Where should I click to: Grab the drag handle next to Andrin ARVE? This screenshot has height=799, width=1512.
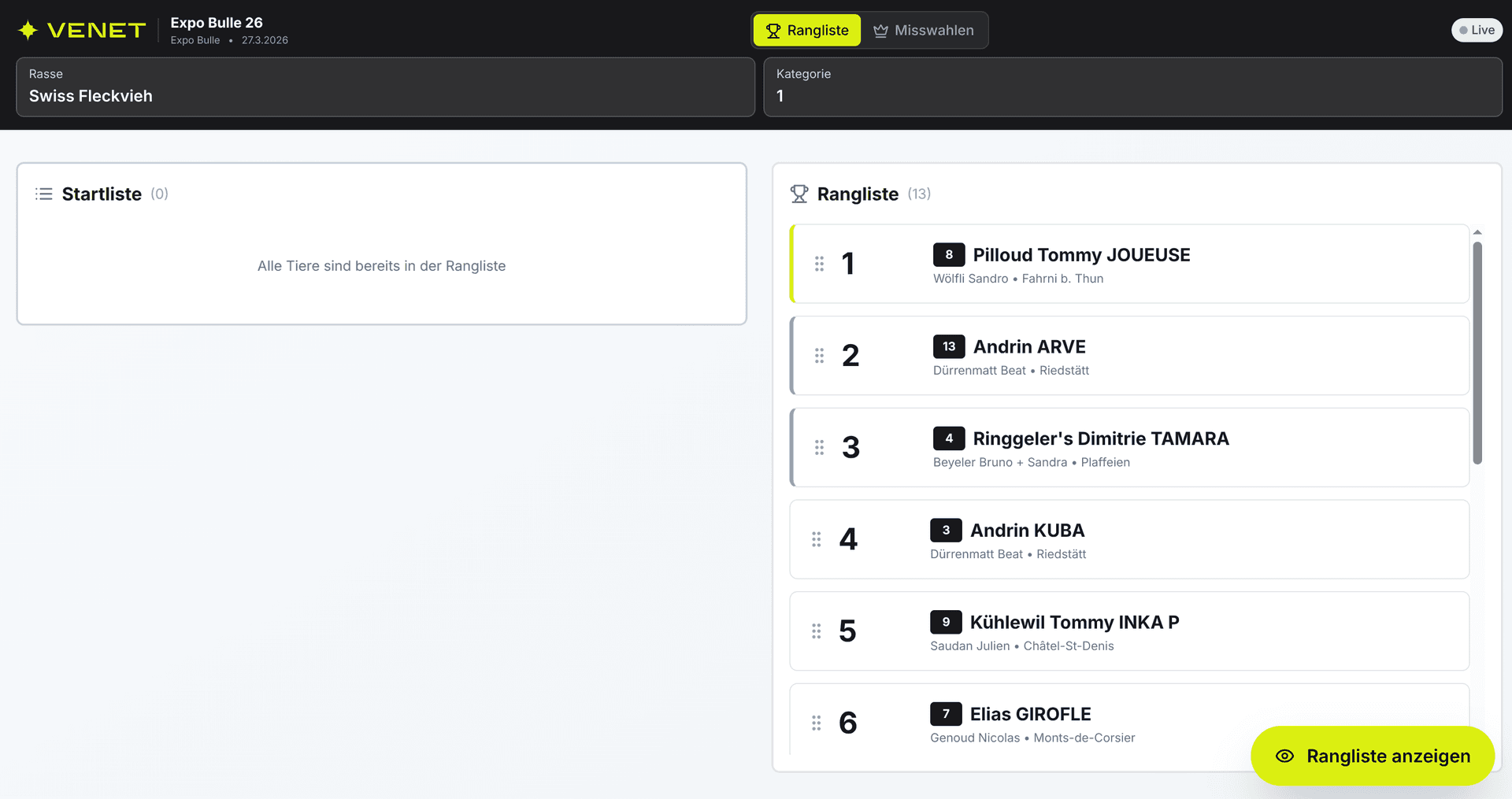pyautogui.click(x=819, y=356)
